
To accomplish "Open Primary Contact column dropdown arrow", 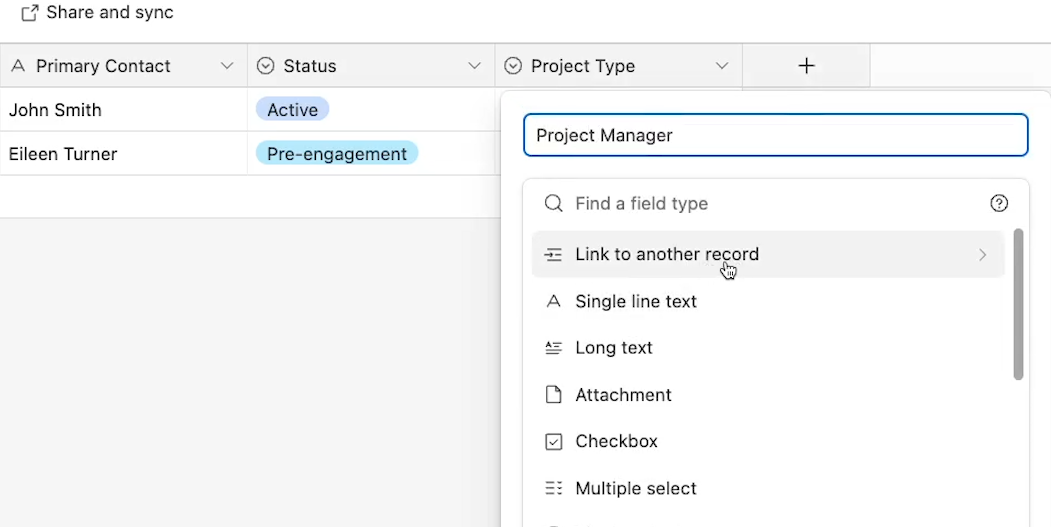I will 227,66.
